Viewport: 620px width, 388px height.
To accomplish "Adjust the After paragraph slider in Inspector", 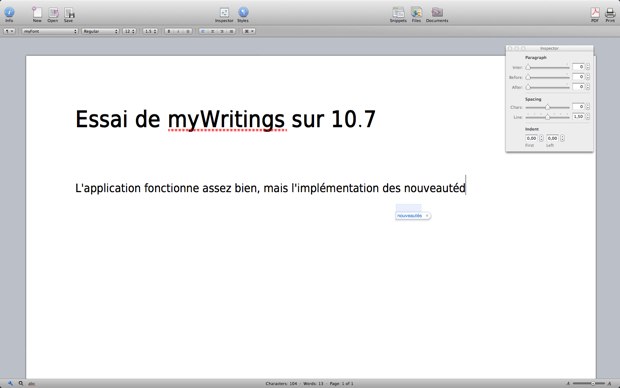I will (x=547, y=87).
